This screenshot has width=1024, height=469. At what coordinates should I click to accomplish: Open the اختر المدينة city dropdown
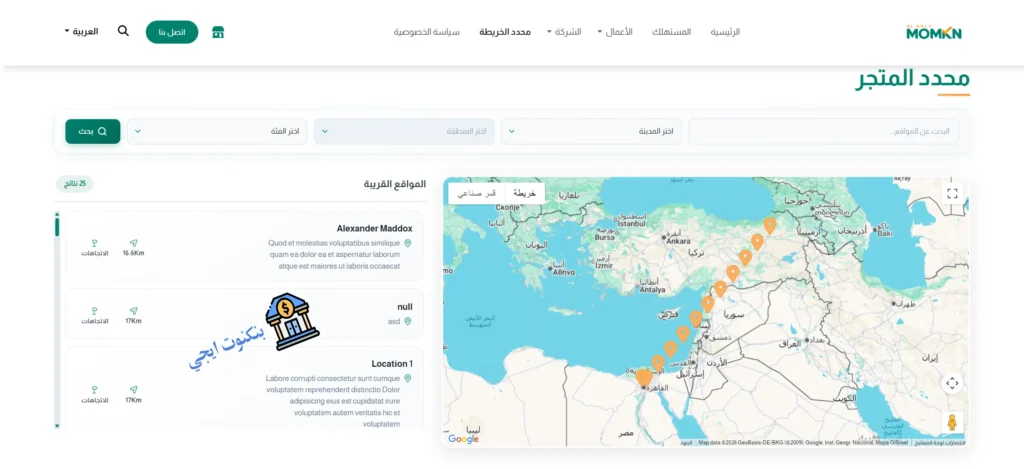(x=591, y=131)
